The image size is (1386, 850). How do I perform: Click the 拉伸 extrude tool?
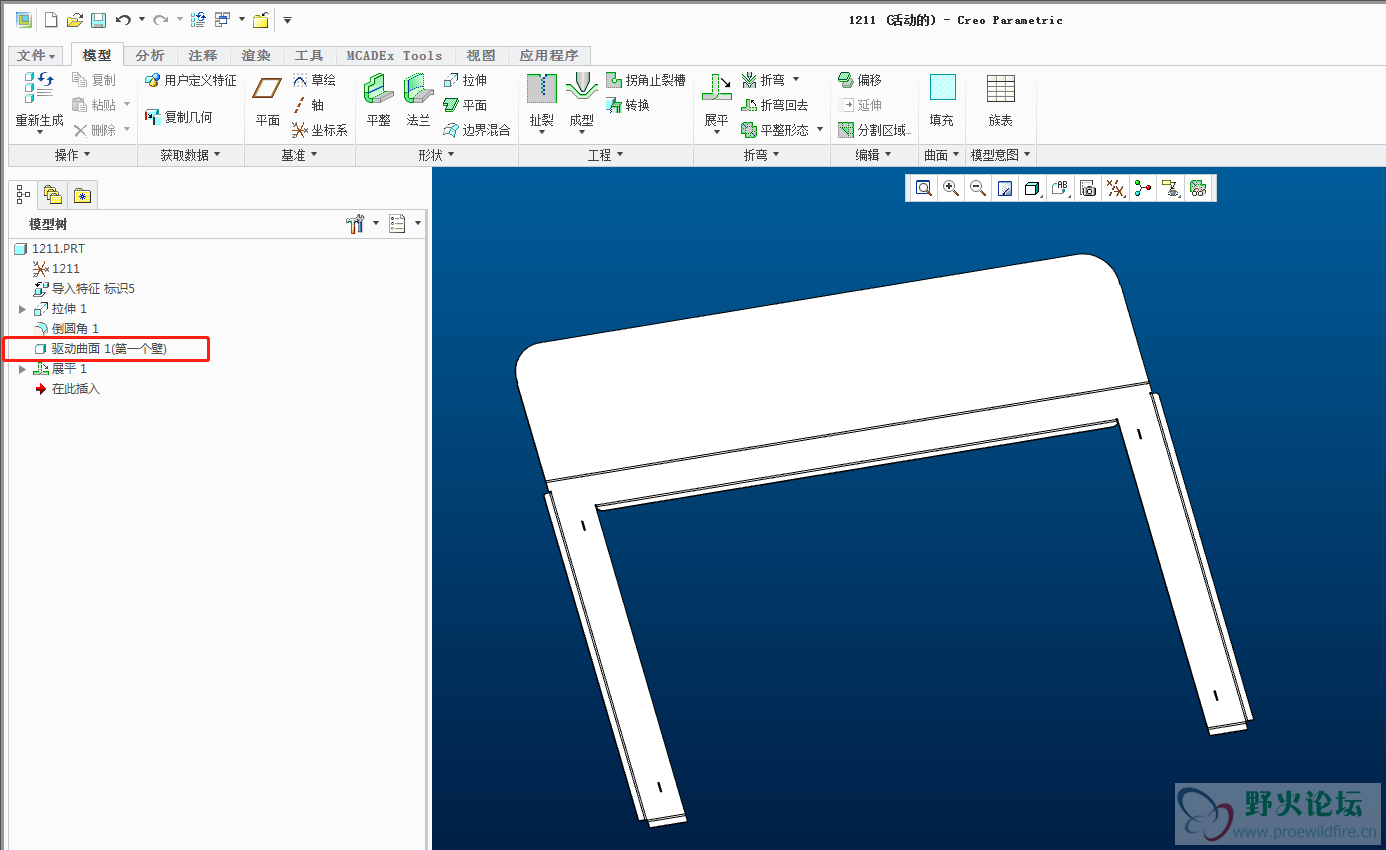click(x=465, y=80)
